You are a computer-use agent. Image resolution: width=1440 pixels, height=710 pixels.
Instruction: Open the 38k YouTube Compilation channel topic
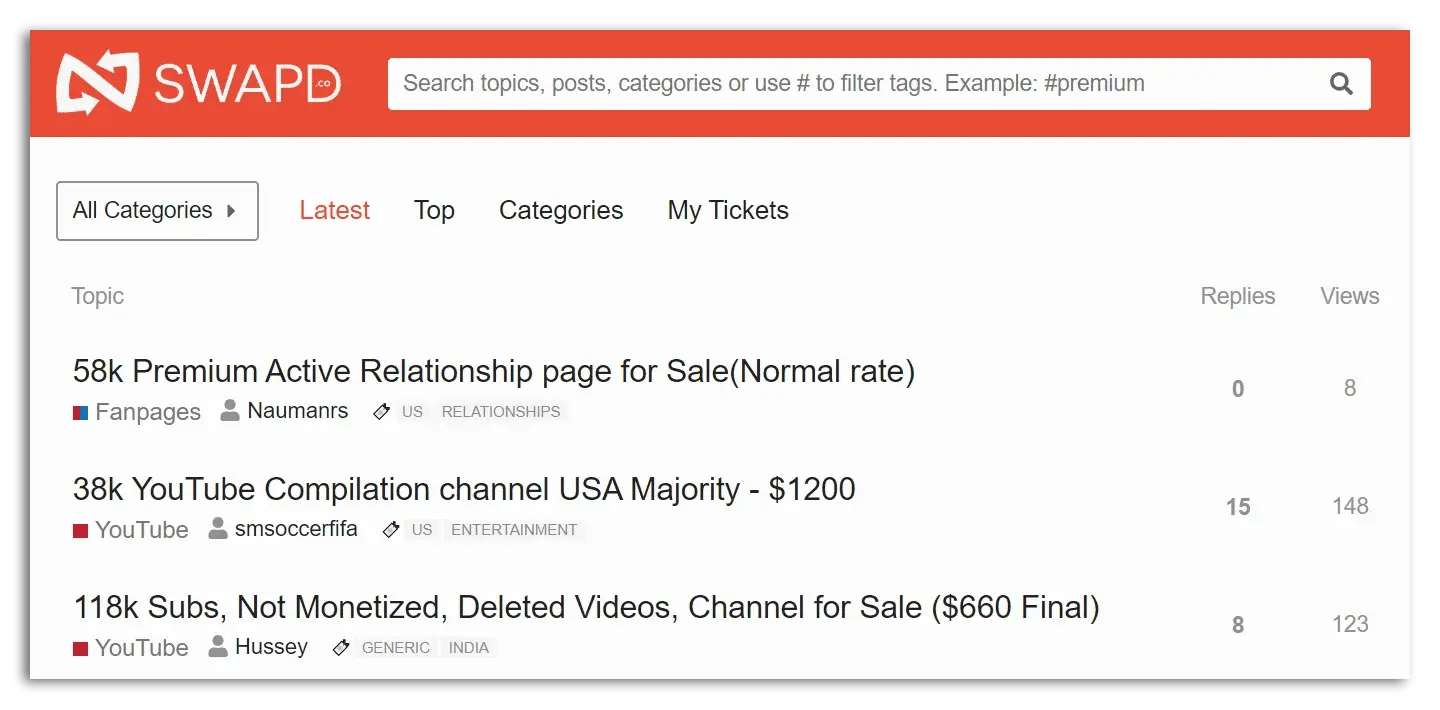464,490
